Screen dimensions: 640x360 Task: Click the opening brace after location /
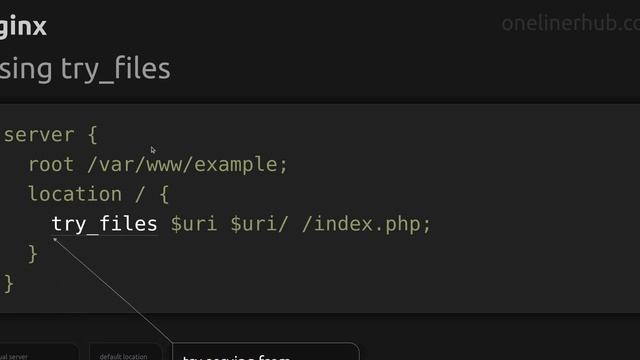click(164, 194)
